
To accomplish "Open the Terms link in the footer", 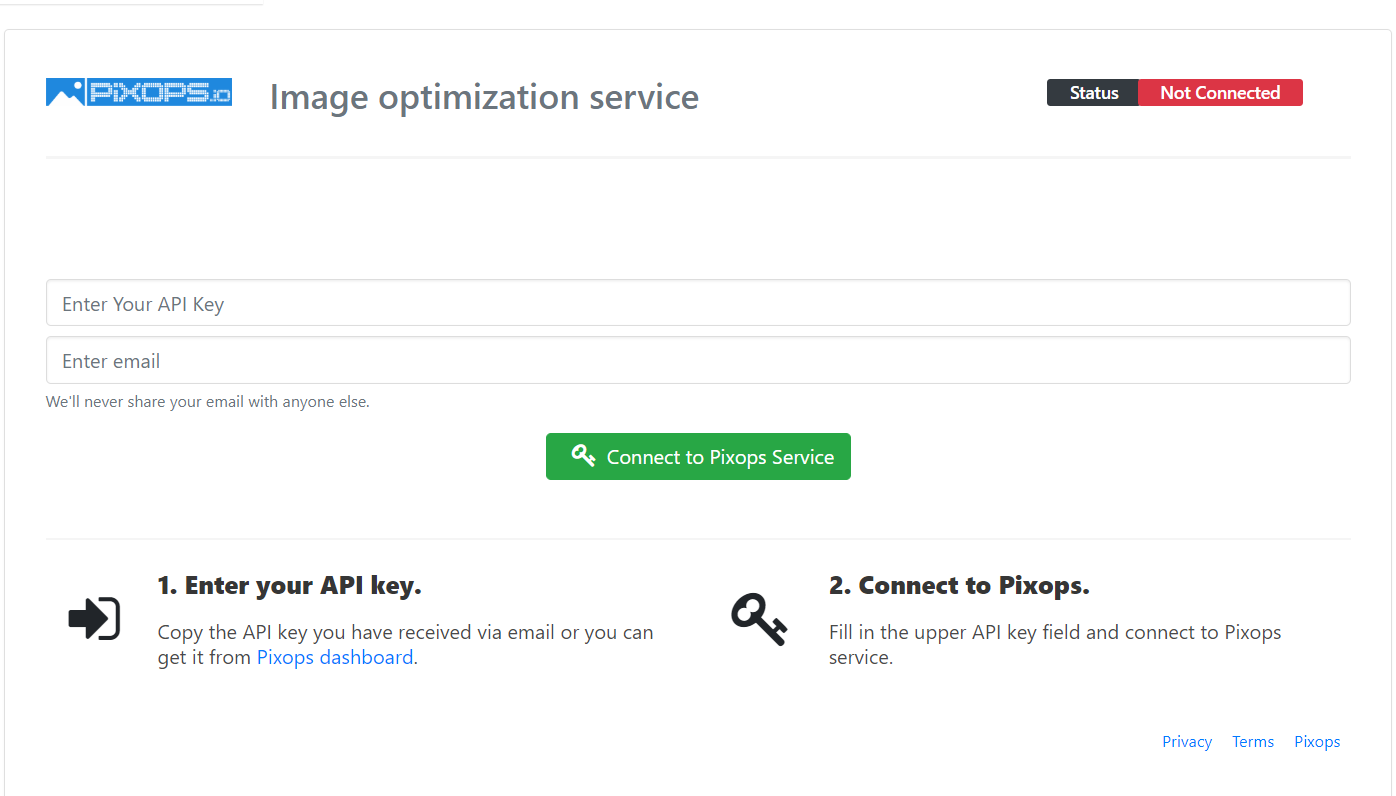I will (x=1253, y=741).
